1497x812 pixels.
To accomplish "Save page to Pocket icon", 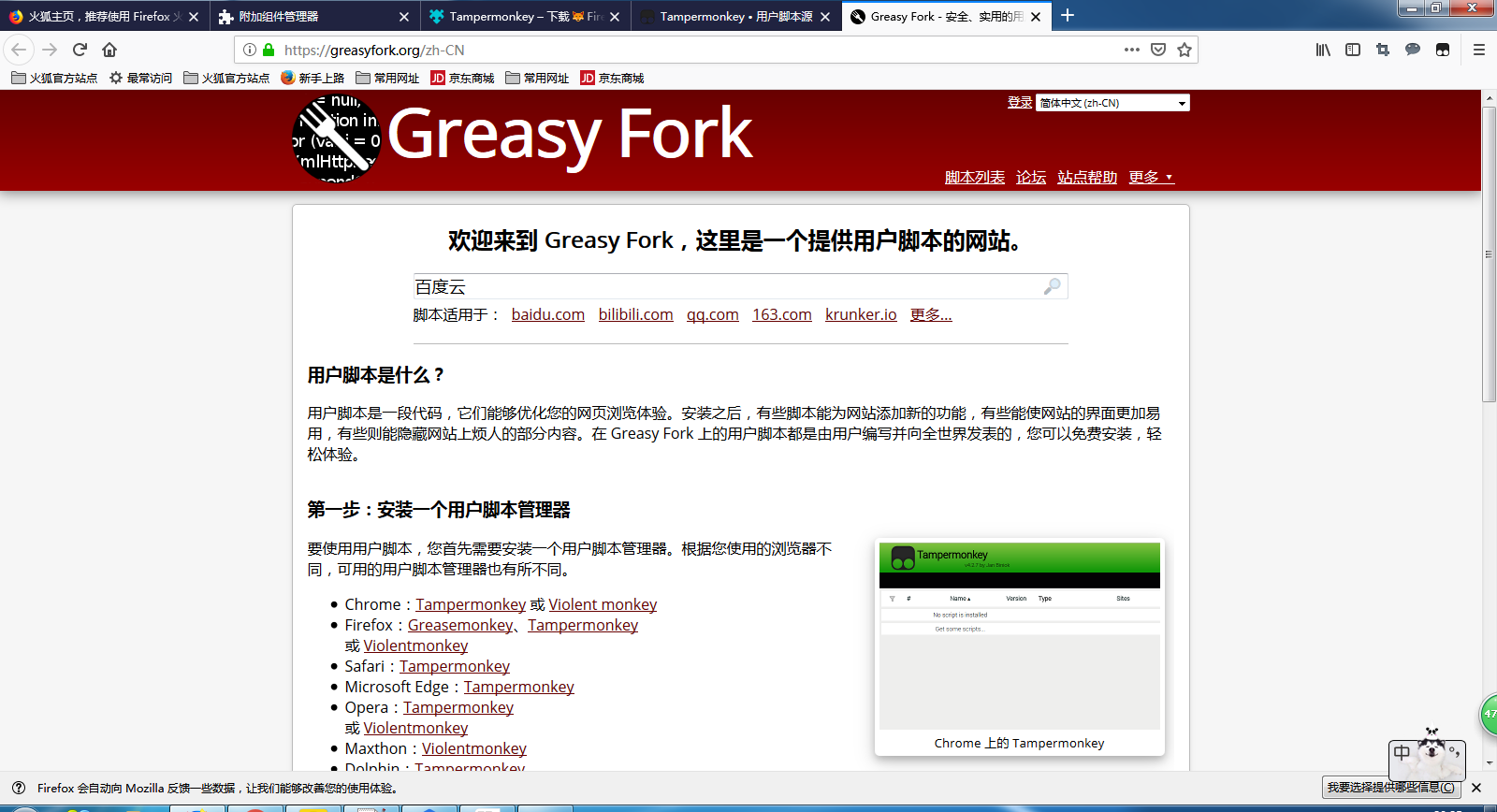I will 1158,50.
